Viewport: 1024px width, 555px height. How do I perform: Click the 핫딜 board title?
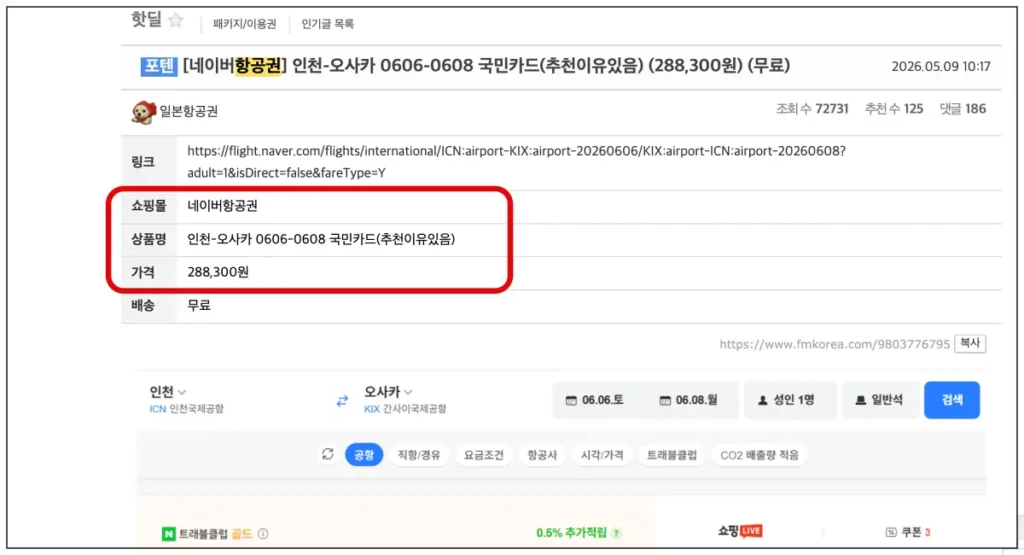pyautogui.click(x=146, y=20)
